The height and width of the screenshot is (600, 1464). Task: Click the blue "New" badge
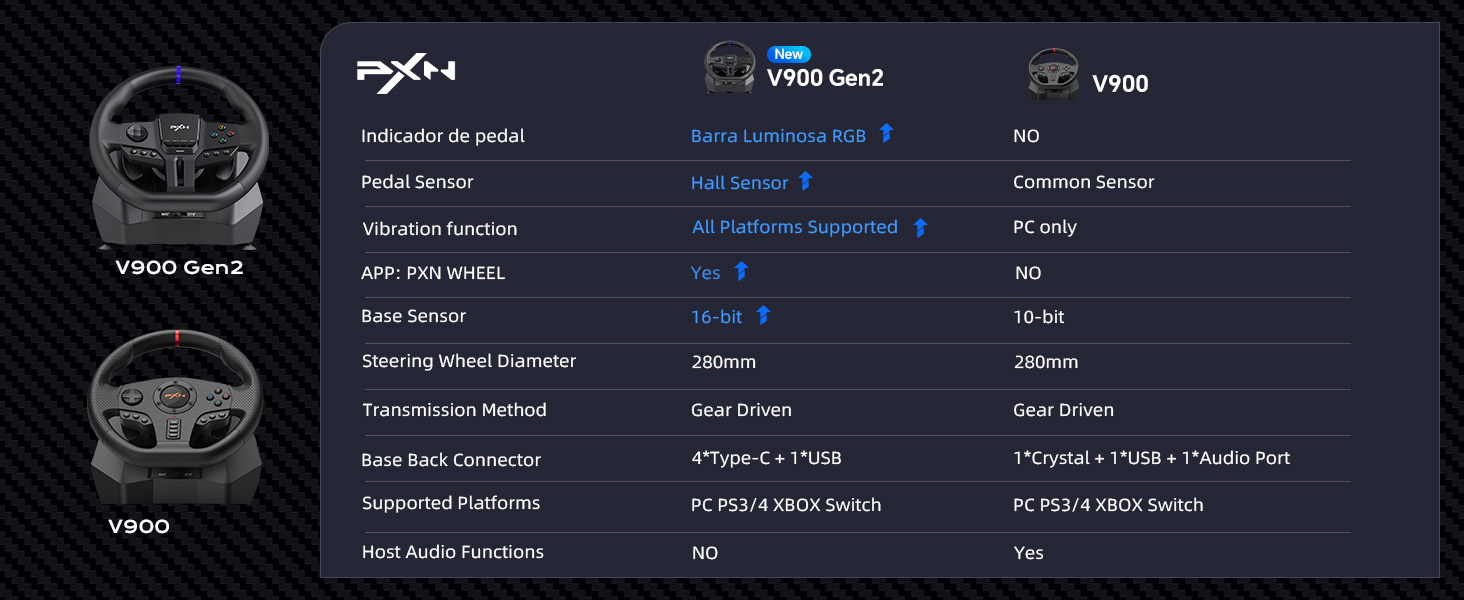coord(788,54)
